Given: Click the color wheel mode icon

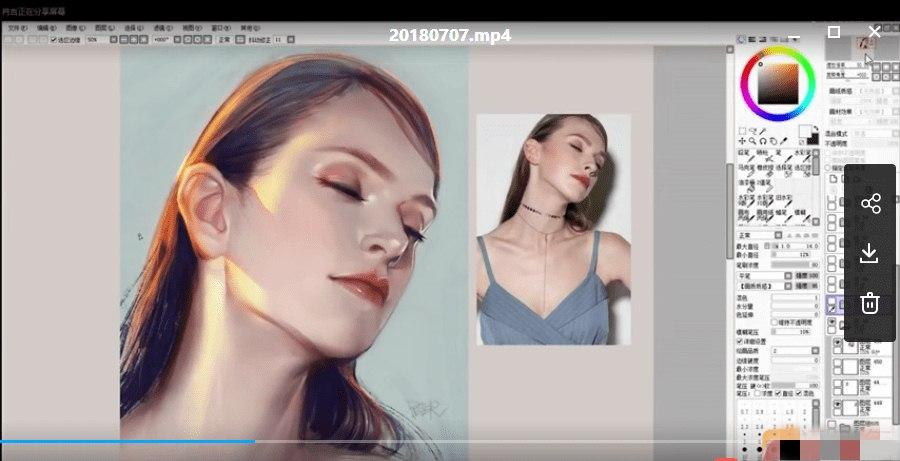Looking at the screenshot, I should [x=742, y=40].
